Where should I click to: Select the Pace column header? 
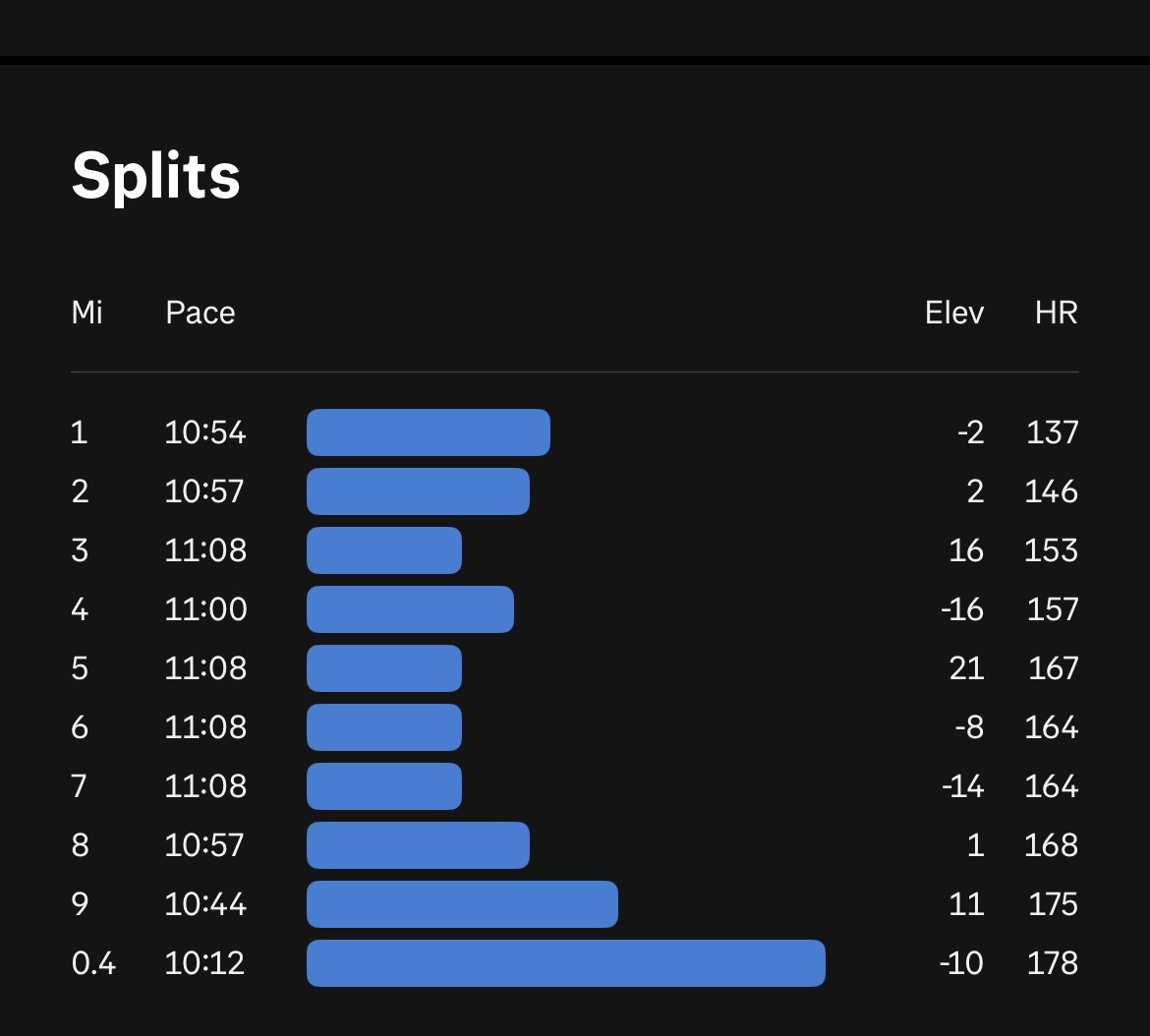tap(201, 313)
